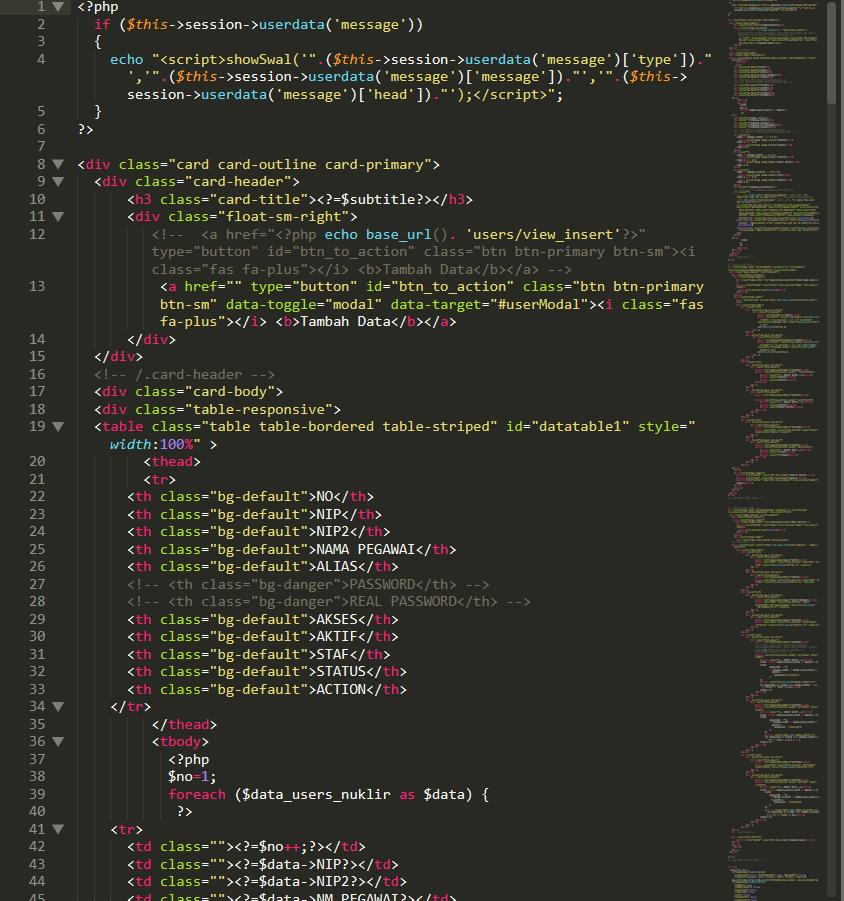844x901 pixels.
Task: Click '$data->NIP2' expression on line 44
Action: click(x=300, y=883)
